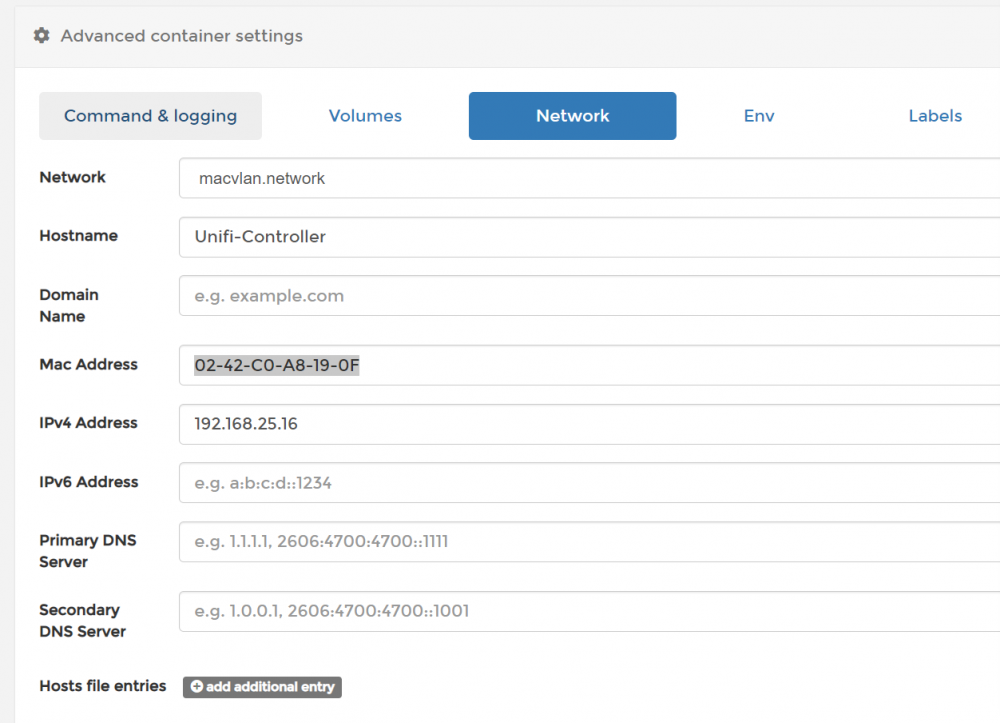Add an additional hosts file entry
Image resolution: width=1000 pixels, height=723 pixels.
pos(262,687)
